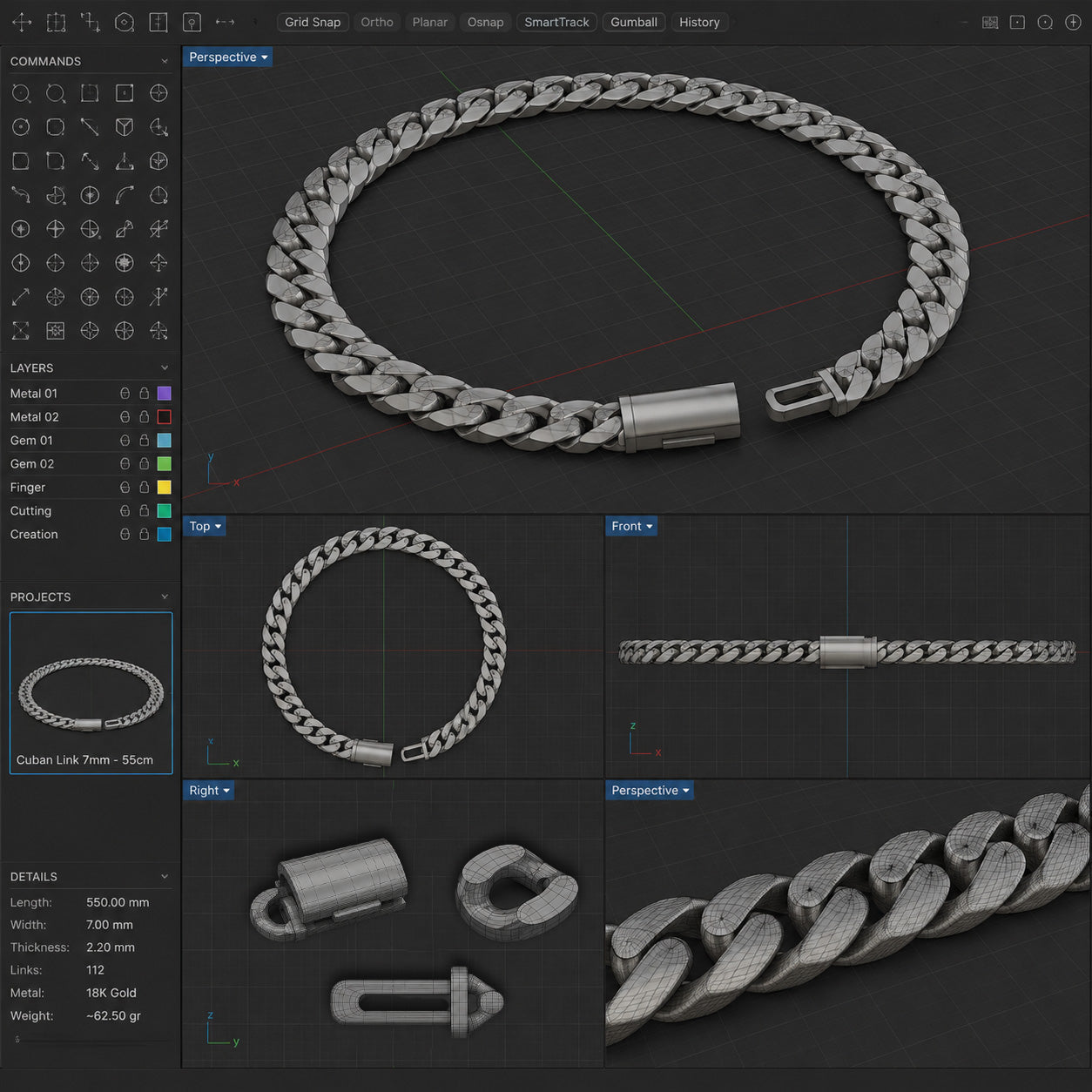Screen dimensions: 1092x1092
Task: Toggle Grid Snap
Action: tap(313, 23)
